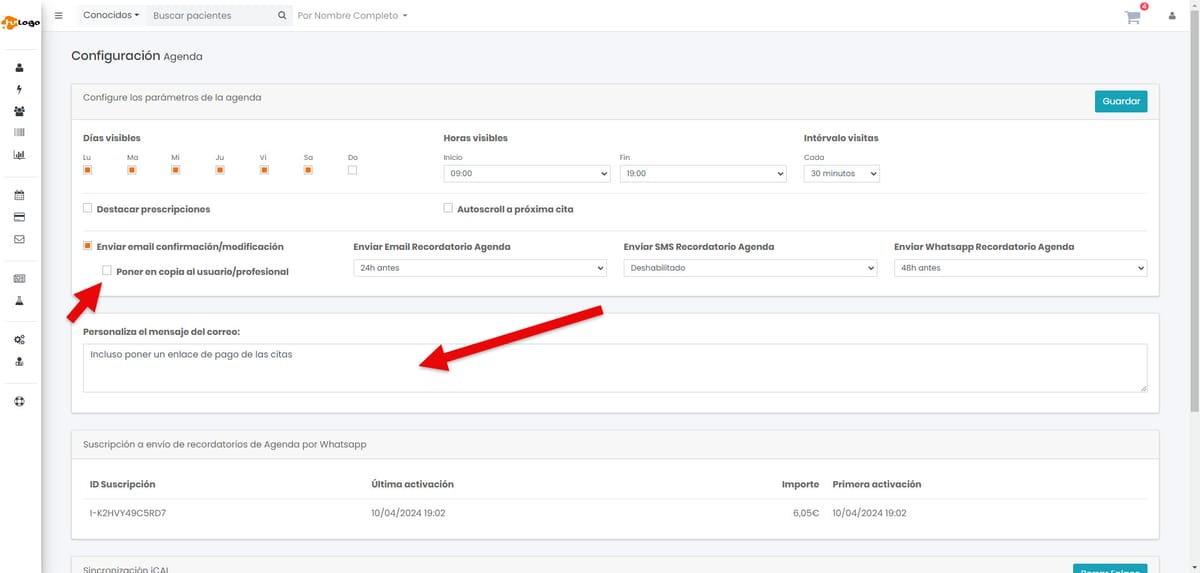
Task: Click the Guardar button
Action: click(x=1120, y=101)
